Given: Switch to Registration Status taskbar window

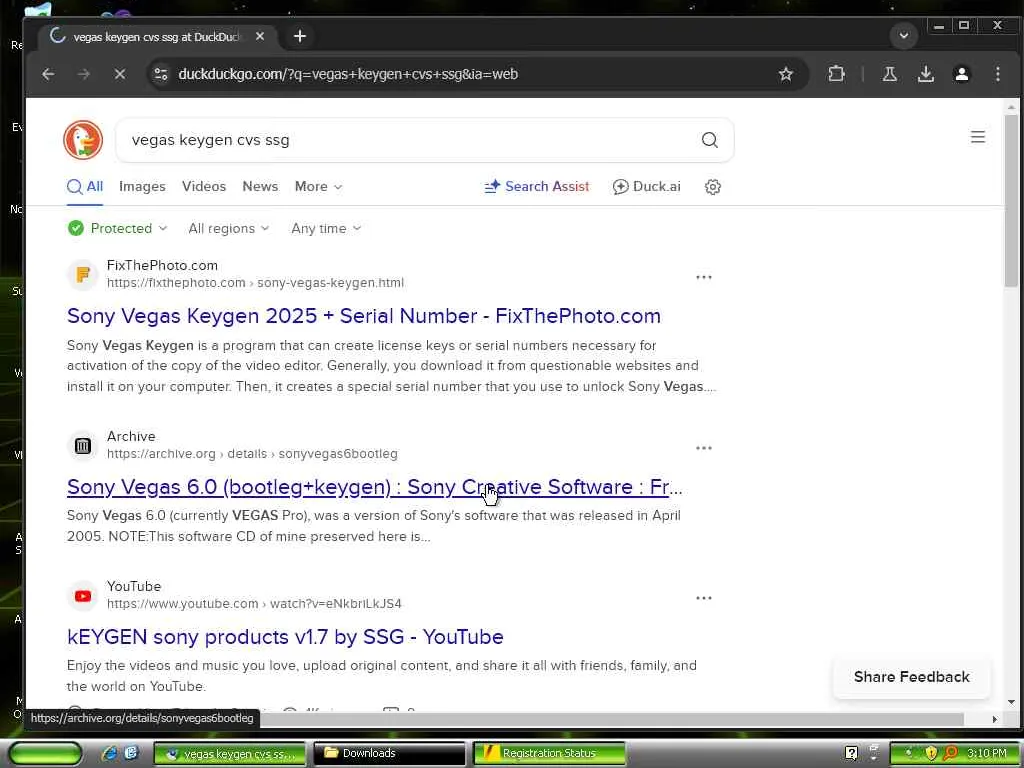Looking at the screenshot, I should [x=549, y=754].
